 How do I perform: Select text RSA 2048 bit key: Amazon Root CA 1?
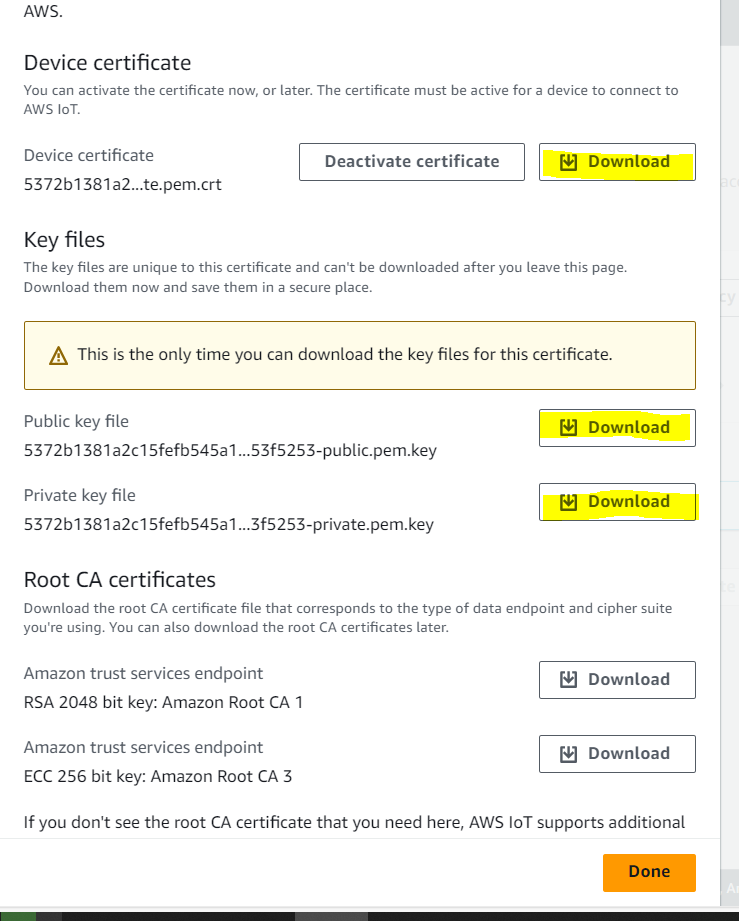163,702
